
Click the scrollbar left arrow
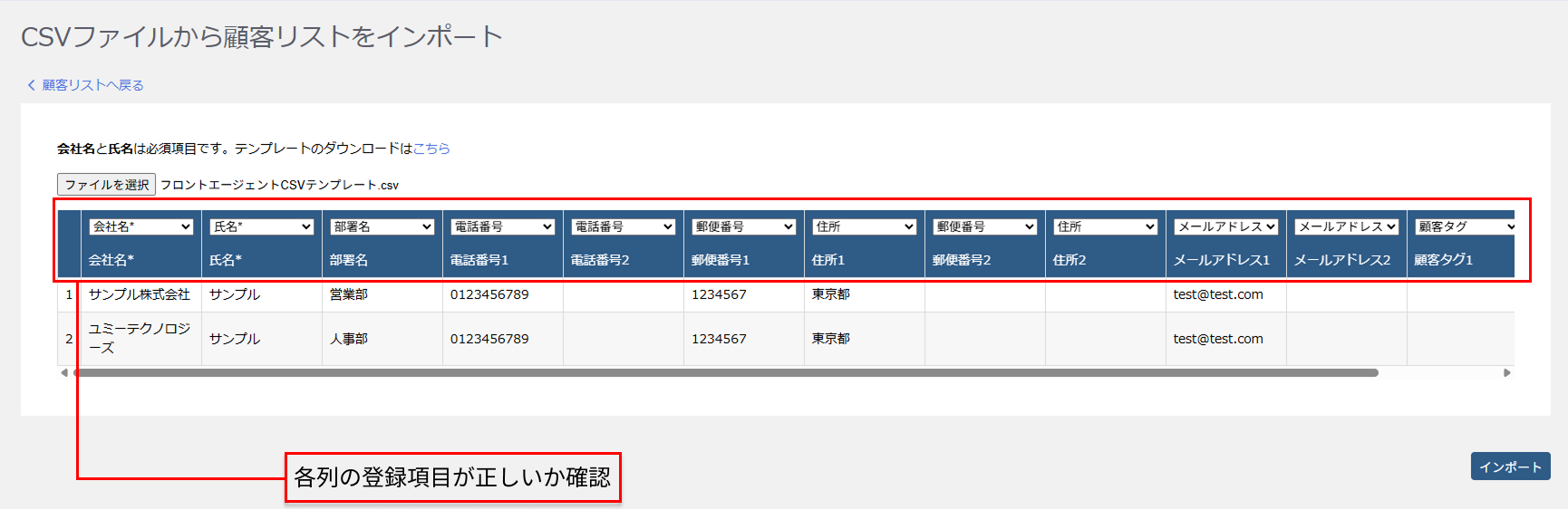tap(63, 372)
